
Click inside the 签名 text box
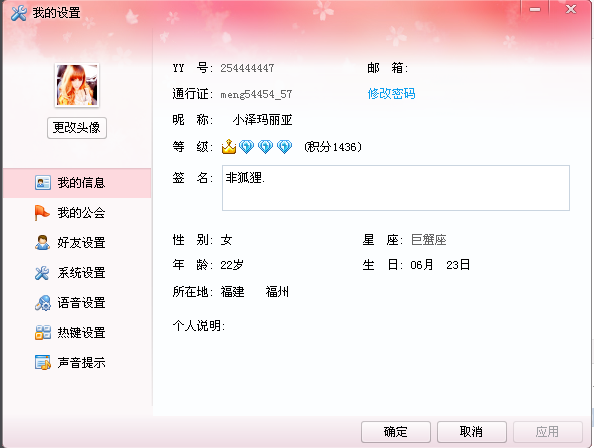click(396, 188)
